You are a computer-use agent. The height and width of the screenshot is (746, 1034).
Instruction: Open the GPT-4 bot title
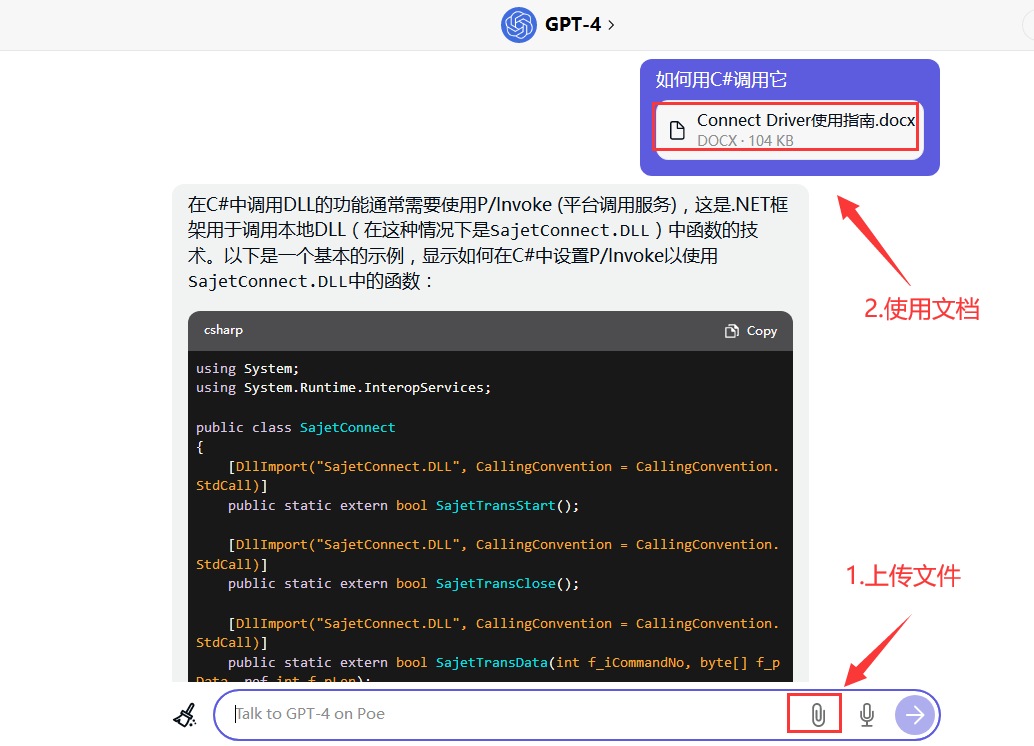572,24
